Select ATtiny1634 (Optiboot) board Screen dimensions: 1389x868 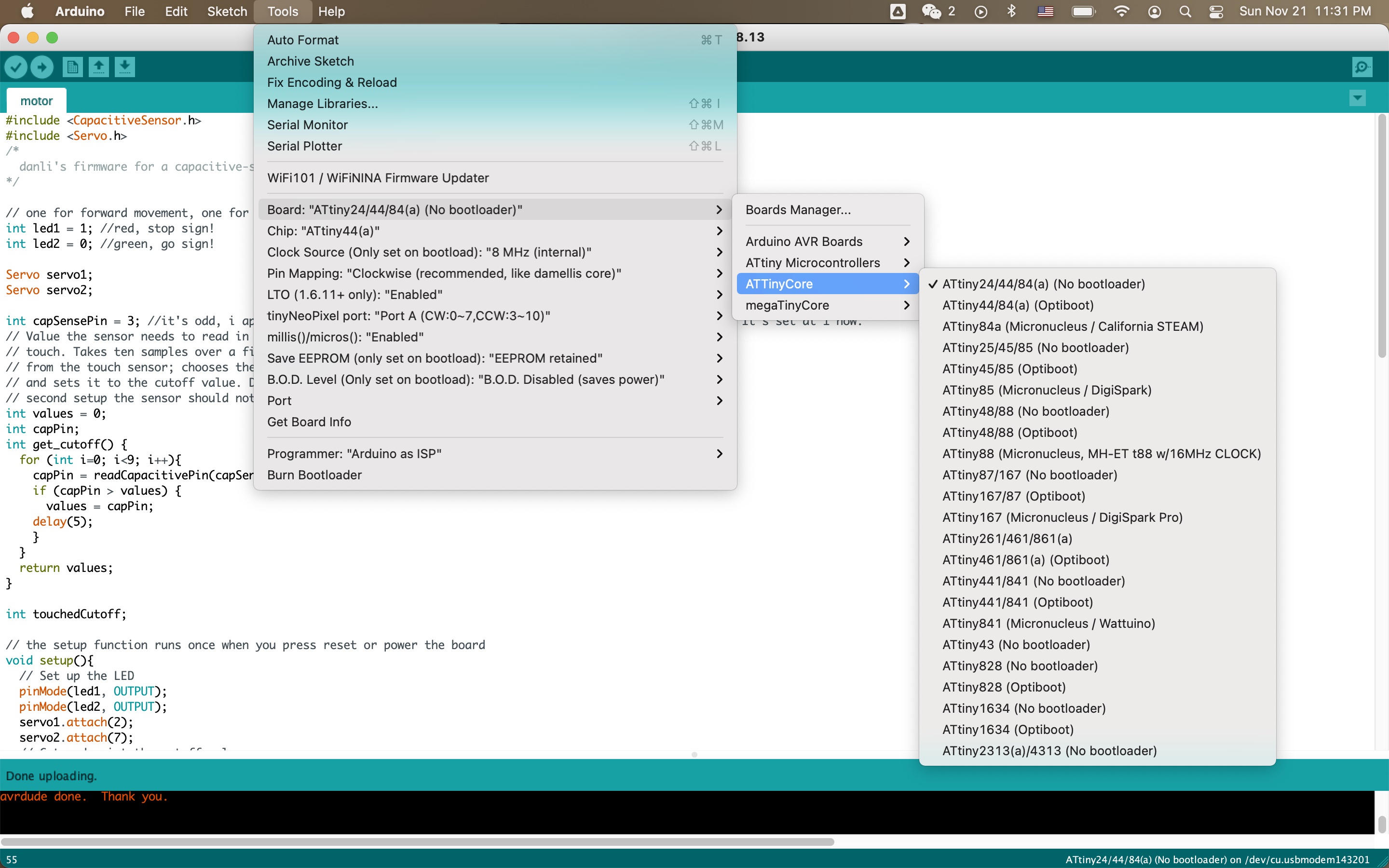1097,730
